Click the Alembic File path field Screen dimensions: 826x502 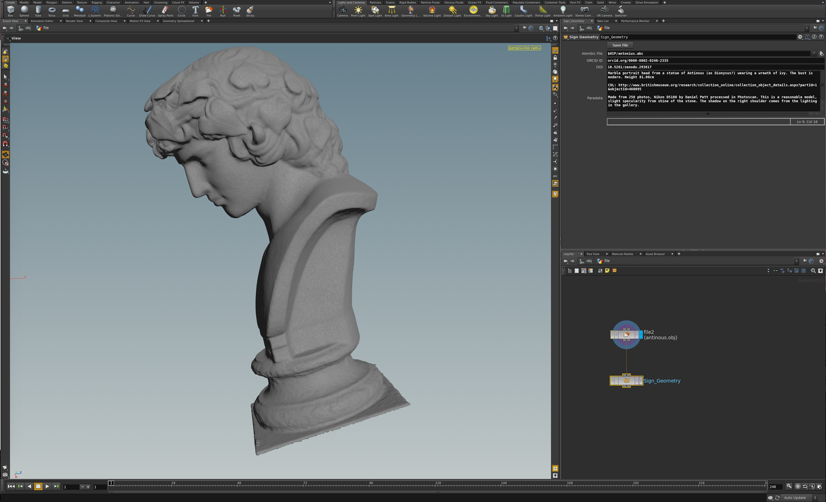[x=709, y=54]
